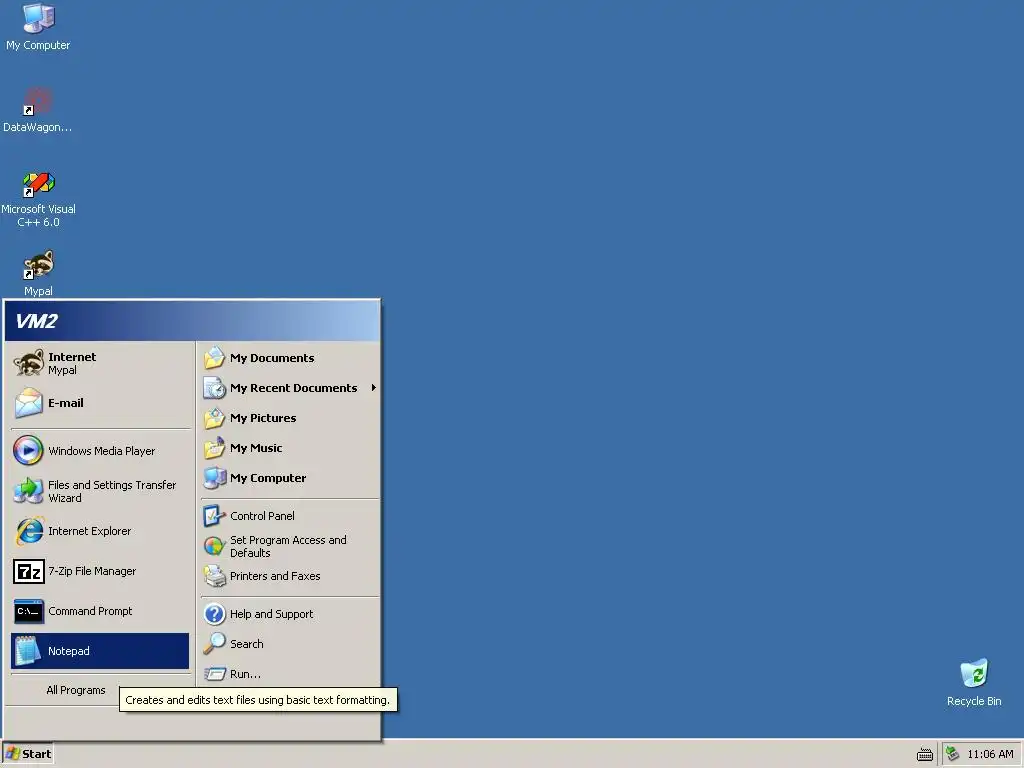Open Control Panel

[x=290, y=516]
